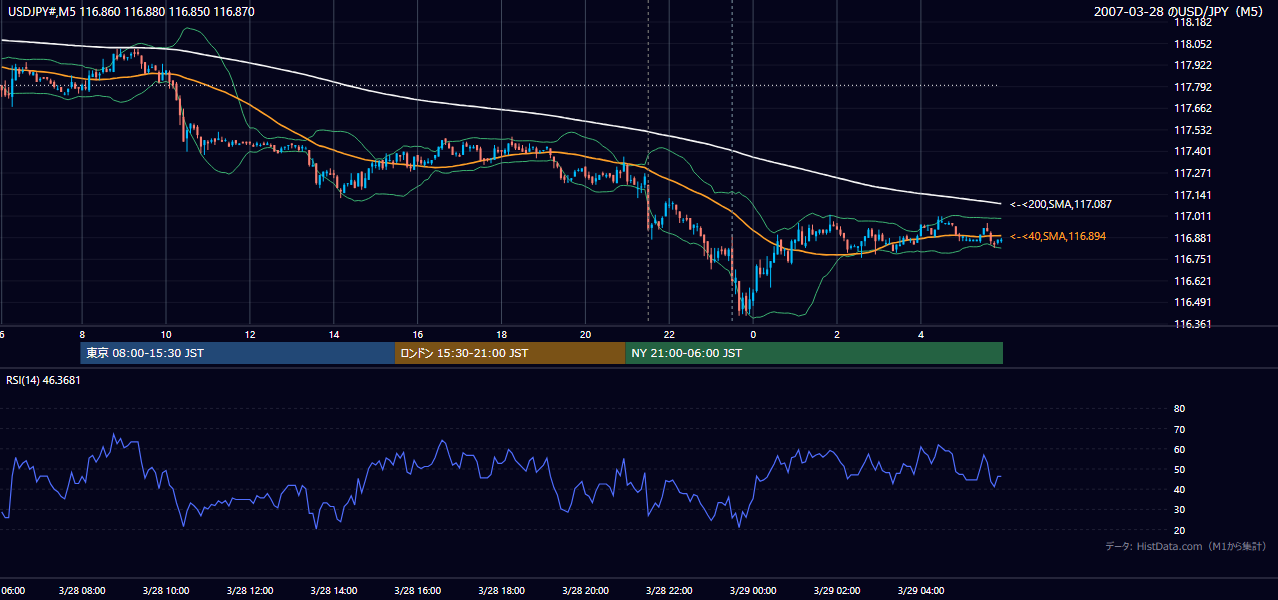This screenshot has width=1278, height=600.
Task: Click price axis value 118.052
Action: (x=1192, y=44)
